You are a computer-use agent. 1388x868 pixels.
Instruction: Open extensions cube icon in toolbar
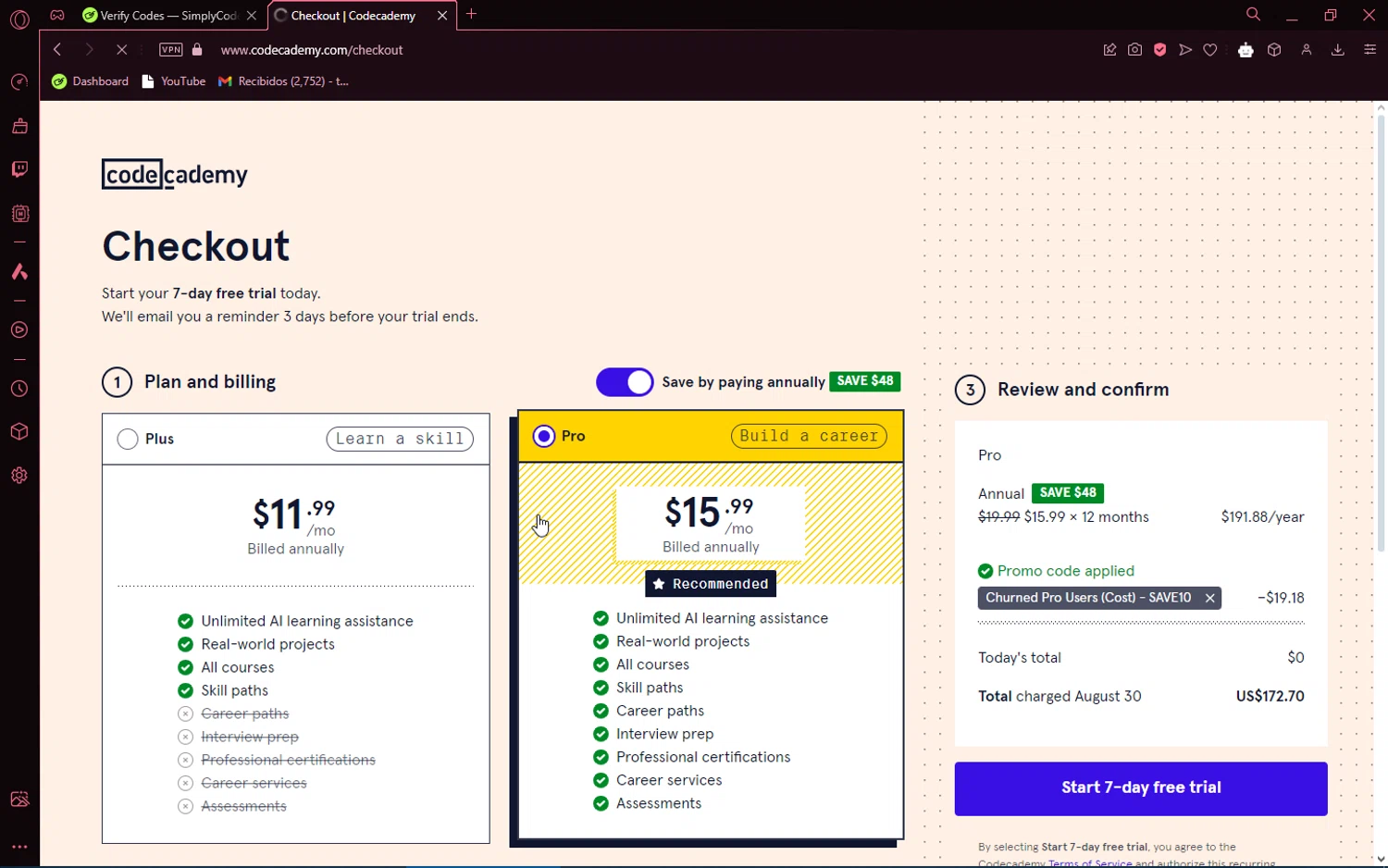pyautogui.click(x=1274, y=50)
